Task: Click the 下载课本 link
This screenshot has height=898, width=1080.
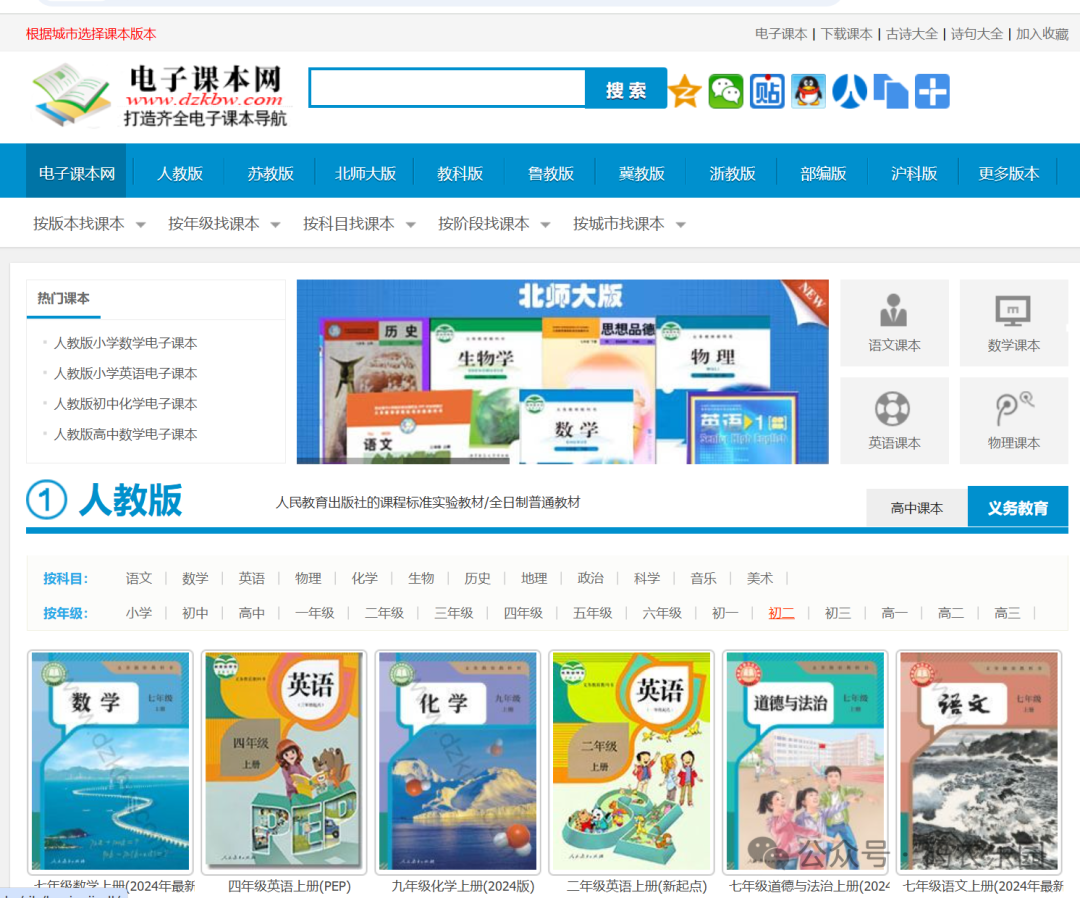Action: tap(847, 34)
